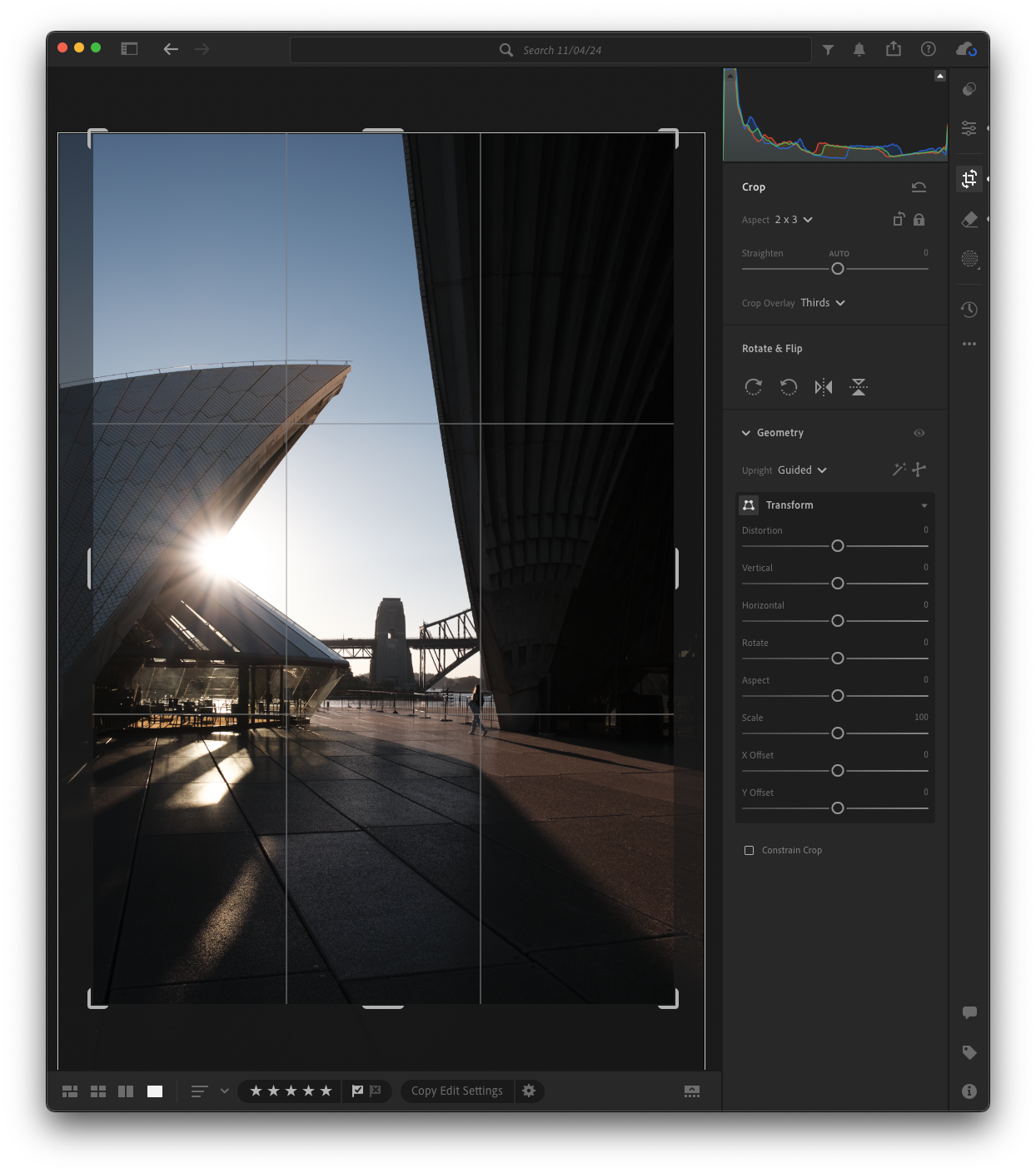Open the Versions history icon
The image size is (1036, 1173).
[x=969, y=309]
